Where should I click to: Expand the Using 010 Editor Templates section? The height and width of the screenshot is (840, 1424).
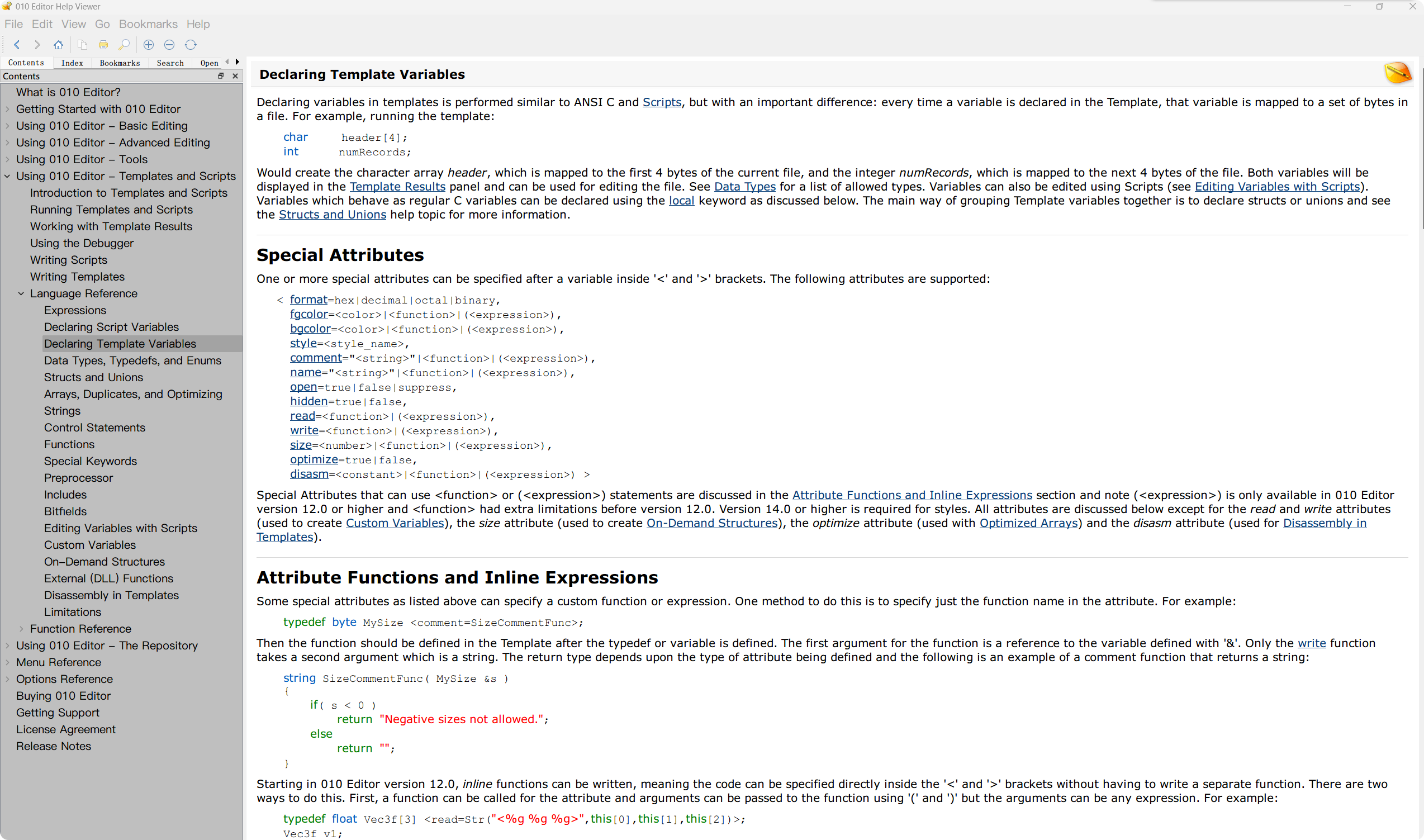(x=8, y=176)
